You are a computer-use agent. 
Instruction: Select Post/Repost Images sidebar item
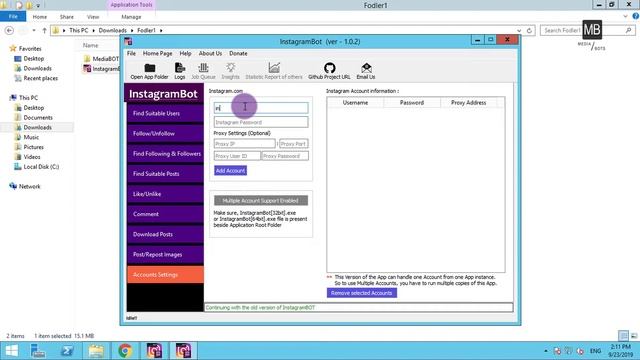(165, 254)
